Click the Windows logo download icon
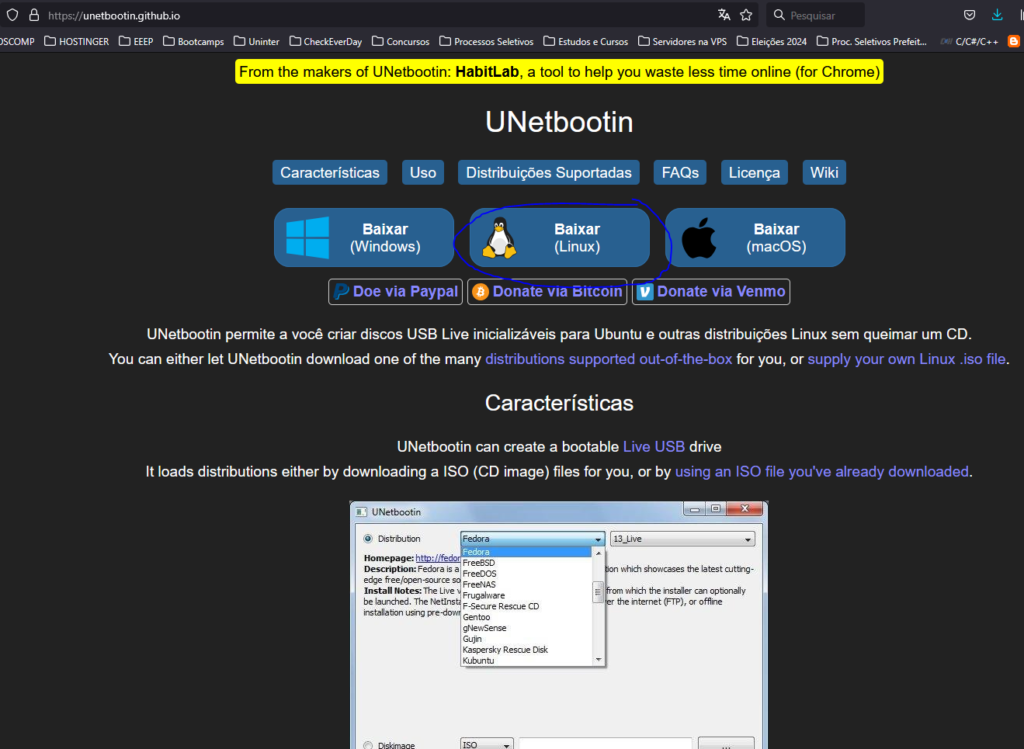The height and width of the screenshot is (749, 1024). (307, 238)
